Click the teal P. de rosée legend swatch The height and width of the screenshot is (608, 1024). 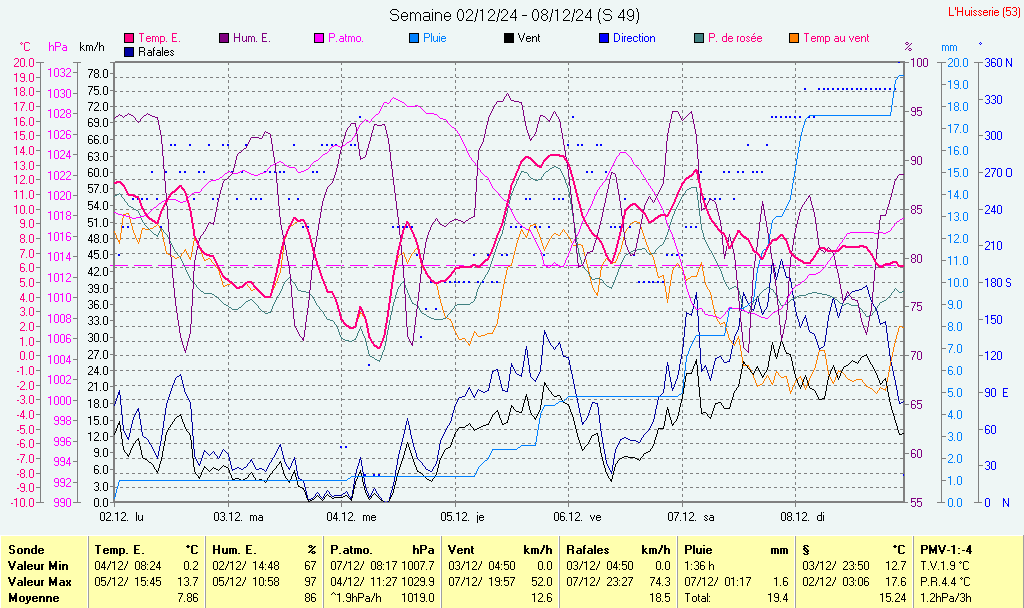[x=699, y=39]
